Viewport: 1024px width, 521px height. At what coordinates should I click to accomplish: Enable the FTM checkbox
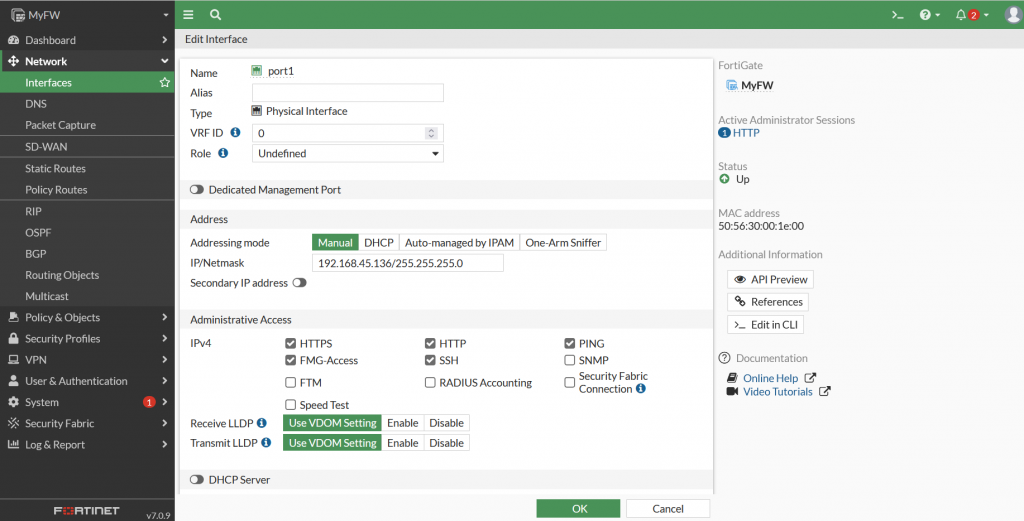(291, 383)
